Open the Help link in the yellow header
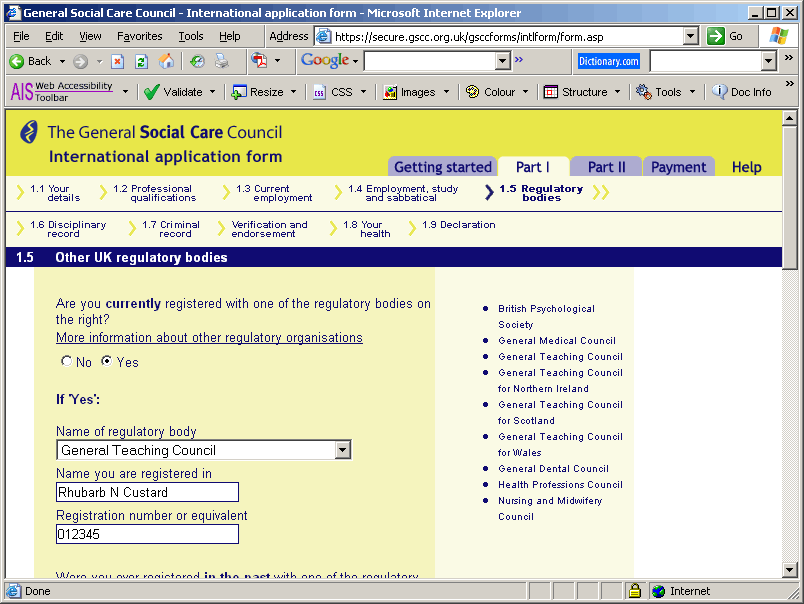 746,167
